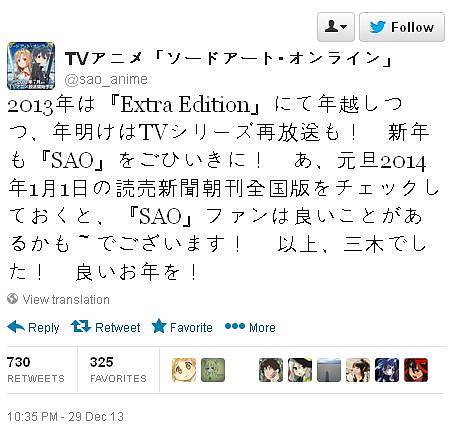
Task: Click the Favorite star icon
Action: click(159, 326)
